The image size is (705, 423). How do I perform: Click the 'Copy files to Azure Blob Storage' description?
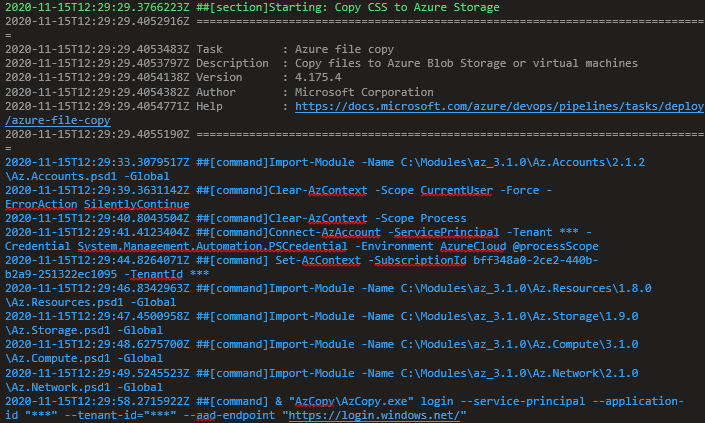tap(466, 63)
